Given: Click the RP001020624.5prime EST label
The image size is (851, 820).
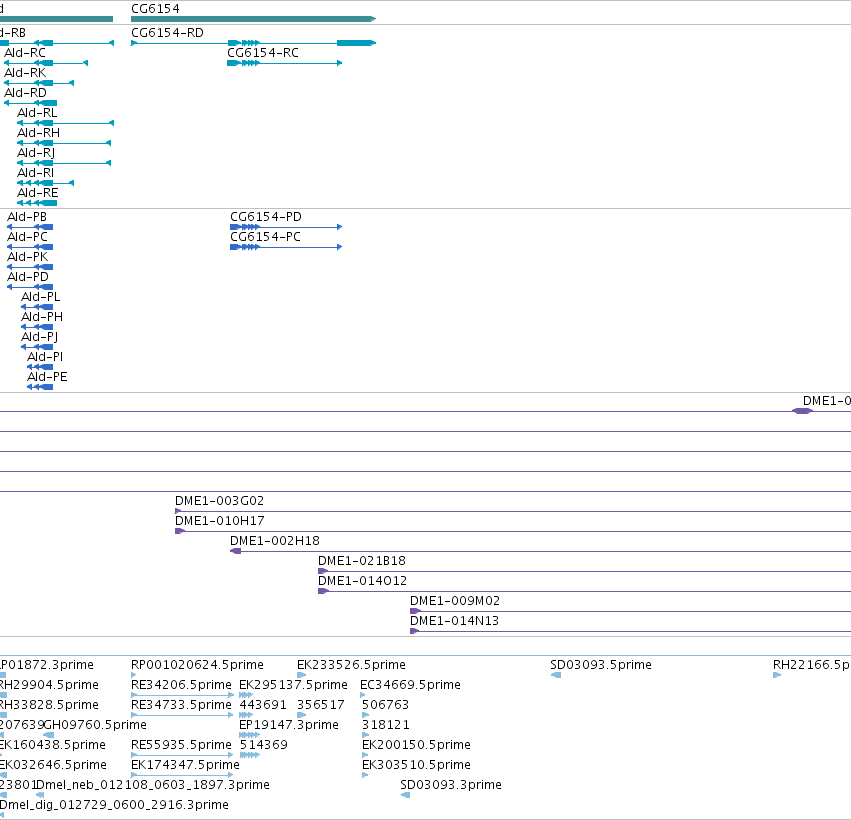Looking at the screenshot, I should (x=198, y=665).
